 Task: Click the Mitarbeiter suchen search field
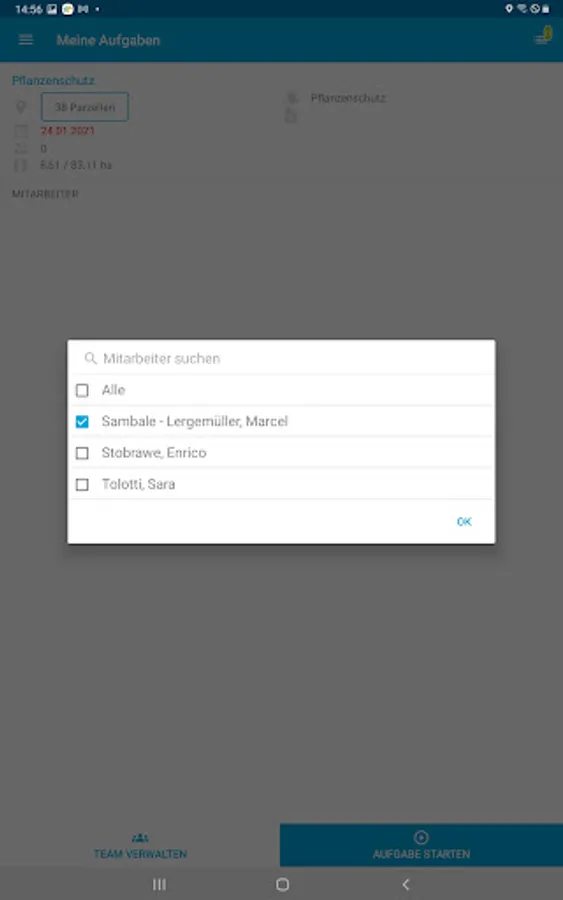[281, 359]
